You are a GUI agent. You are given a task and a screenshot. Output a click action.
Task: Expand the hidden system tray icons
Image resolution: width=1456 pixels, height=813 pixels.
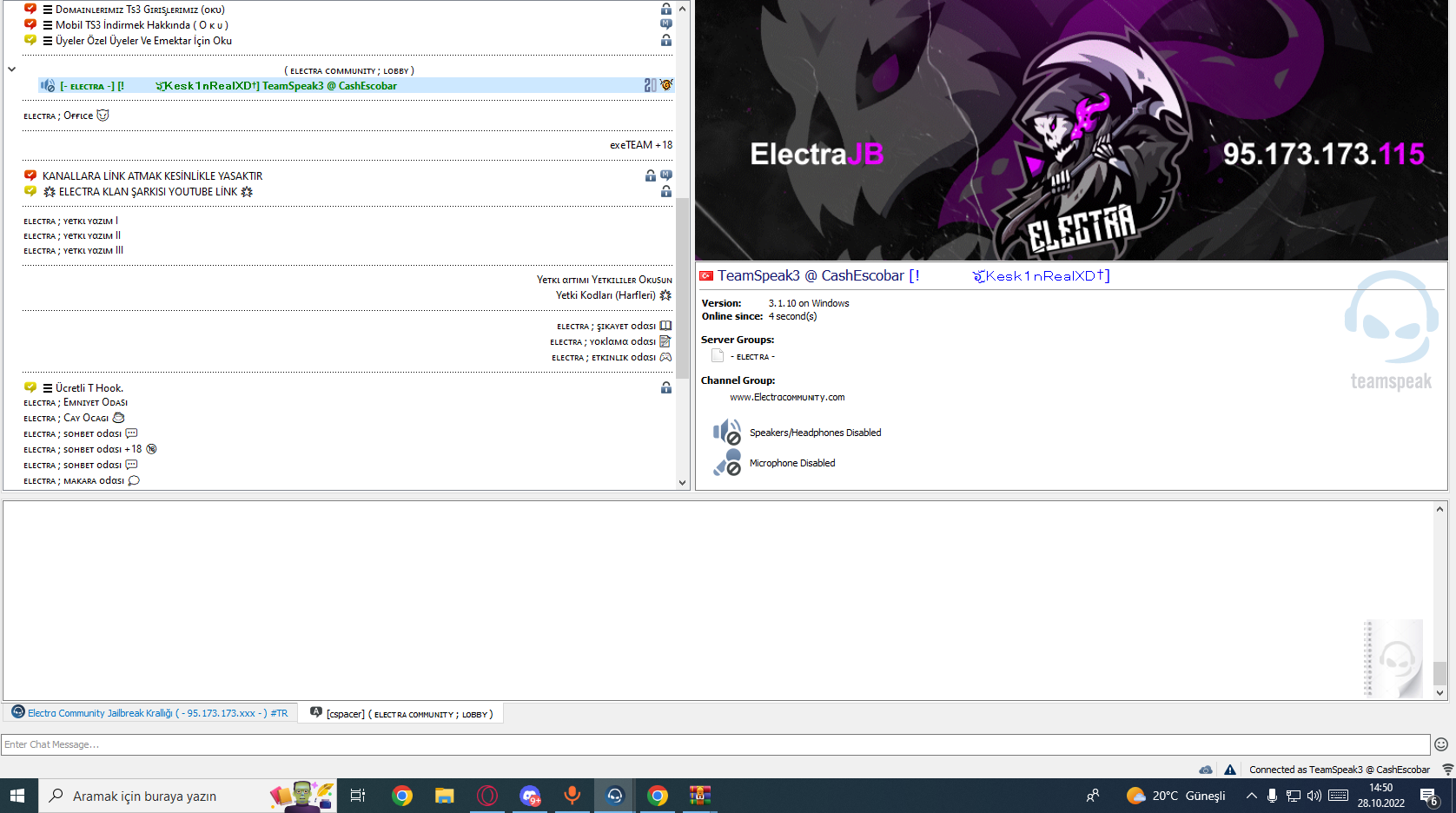pyautogui.click(x=1251, y=796)
